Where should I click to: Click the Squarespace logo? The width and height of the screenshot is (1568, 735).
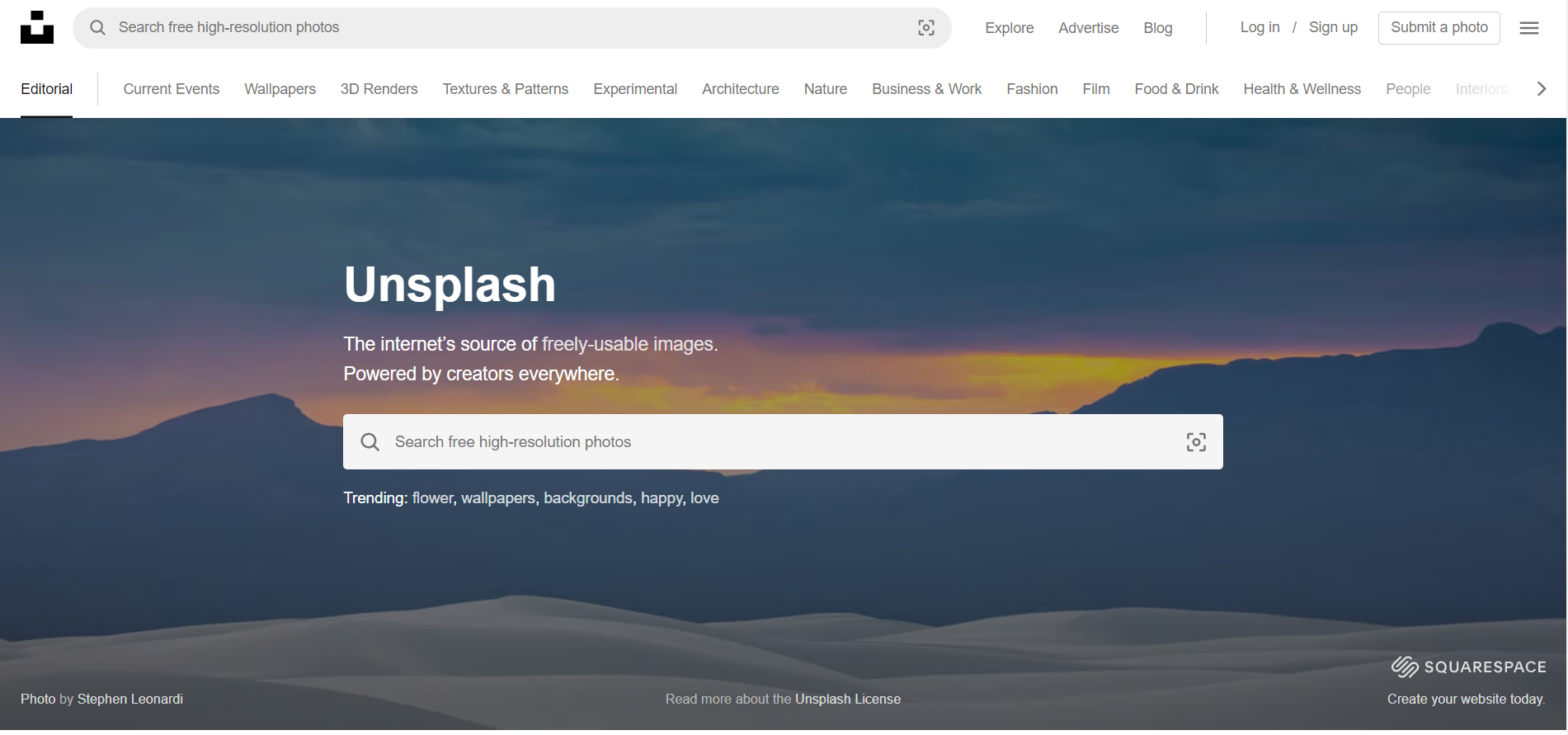coord(1468,667)
